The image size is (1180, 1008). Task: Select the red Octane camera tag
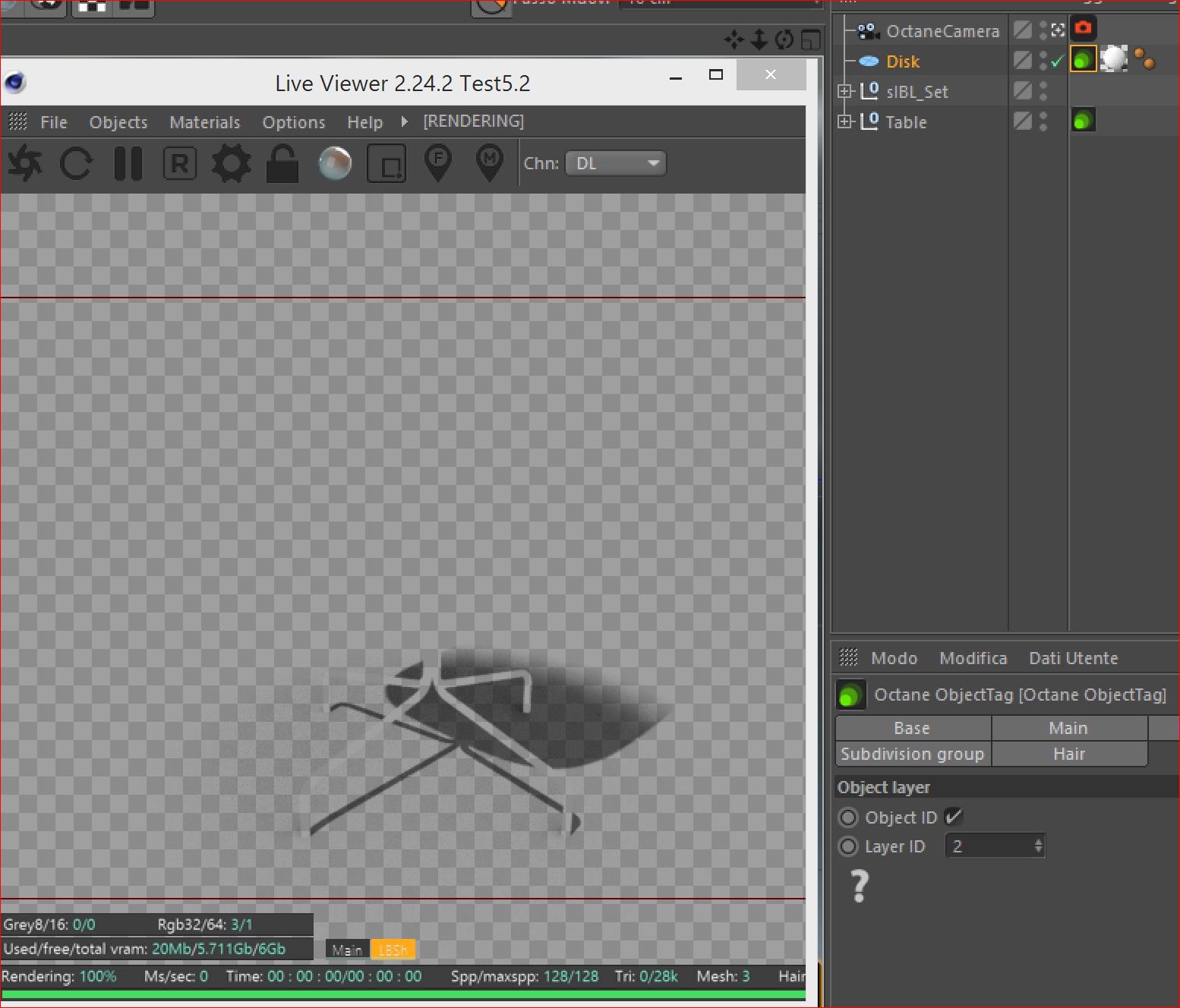pos(1084,29)
